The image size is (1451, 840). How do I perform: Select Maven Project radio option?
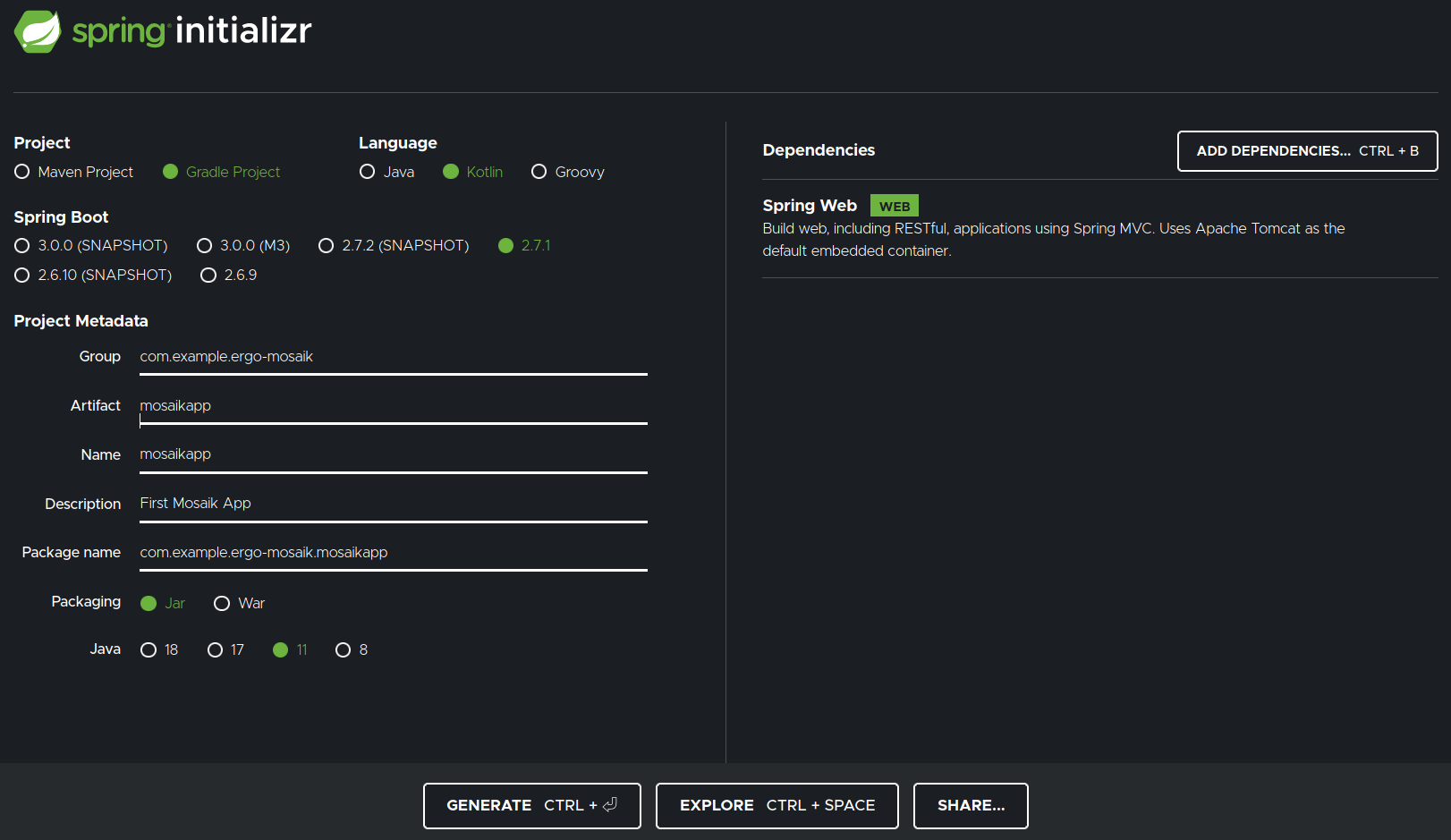coord(22,172)
